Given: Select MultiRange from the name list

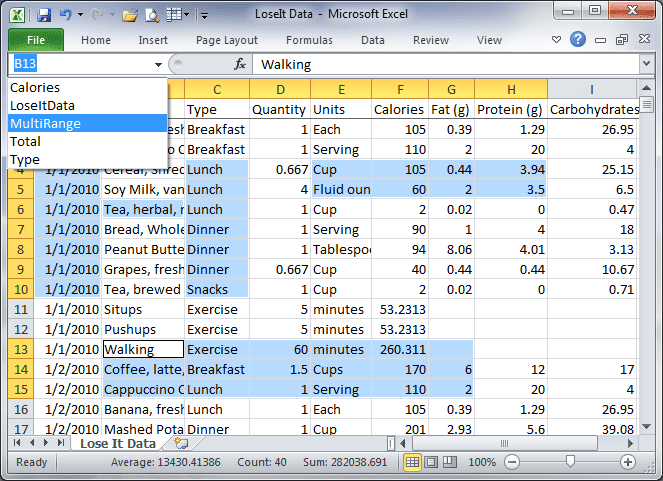Looking at the screenshot, I should pos(45,123).
